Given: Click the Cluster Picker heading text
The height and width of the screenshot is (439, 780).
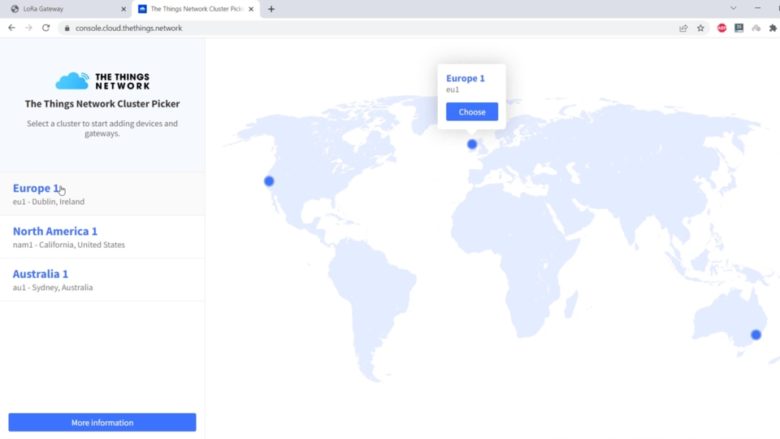Looking at the screenshot, I should (102, 104).
